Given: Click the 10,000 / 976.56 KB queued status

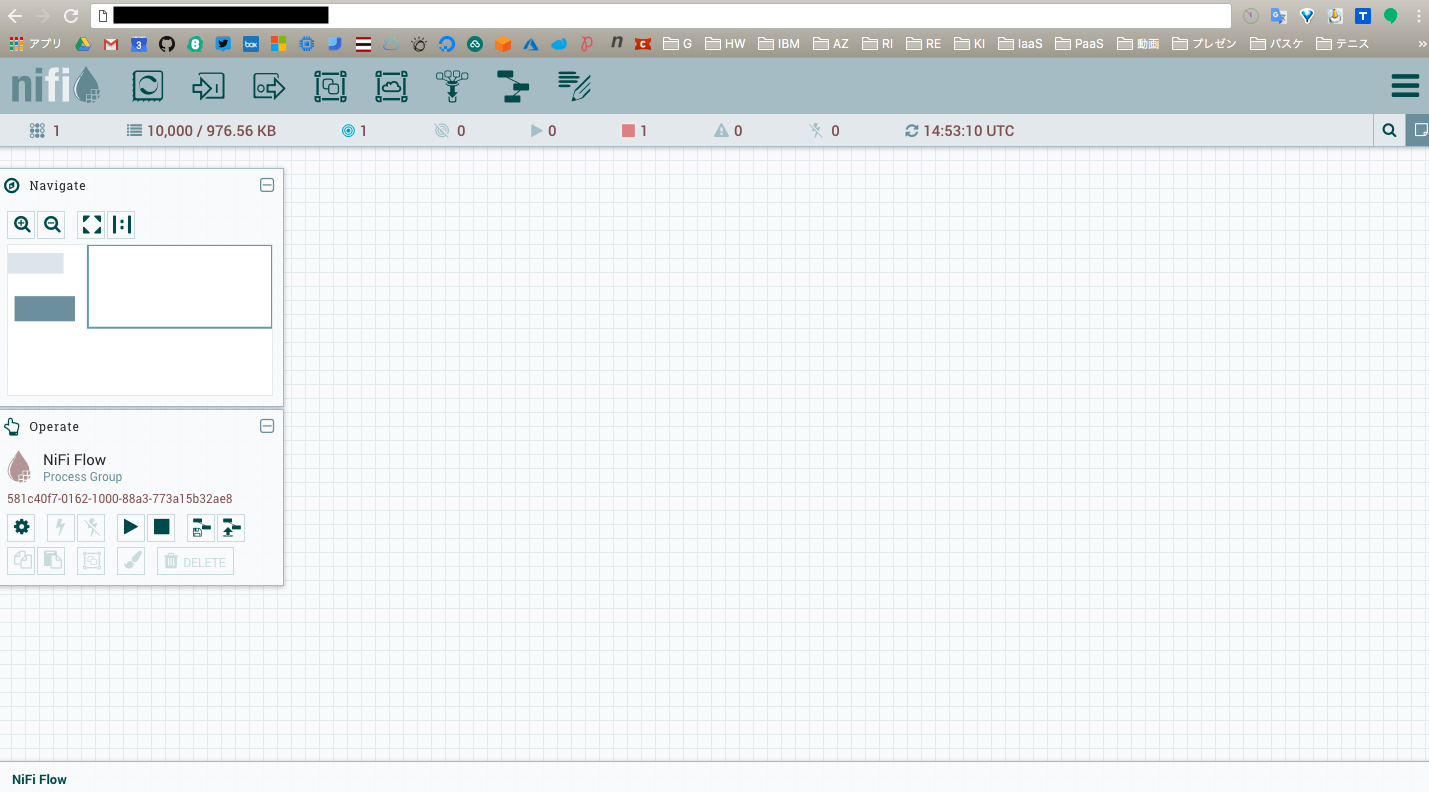Looking at the screenshot, I should point(201,131).
